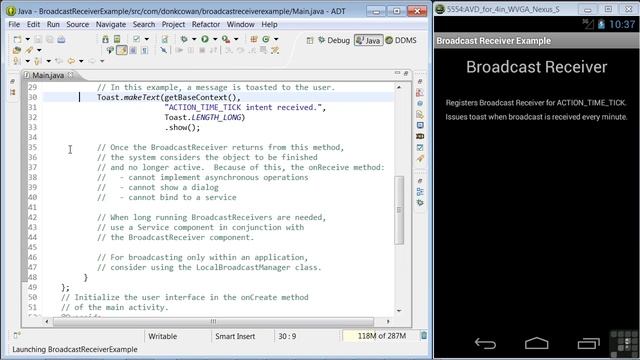Image resolution: width=640 pixels, height=360 pixels.
Task: Toggle Breadcrumb speech-bubble icon
Action: click(110, 50)
